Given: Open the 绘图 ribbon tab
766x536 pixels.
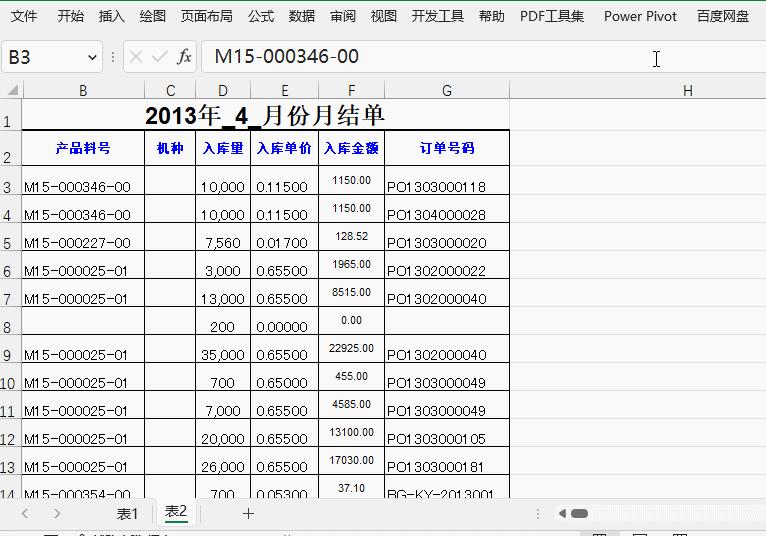Looking at the screenshot, I should click(152, 16).
